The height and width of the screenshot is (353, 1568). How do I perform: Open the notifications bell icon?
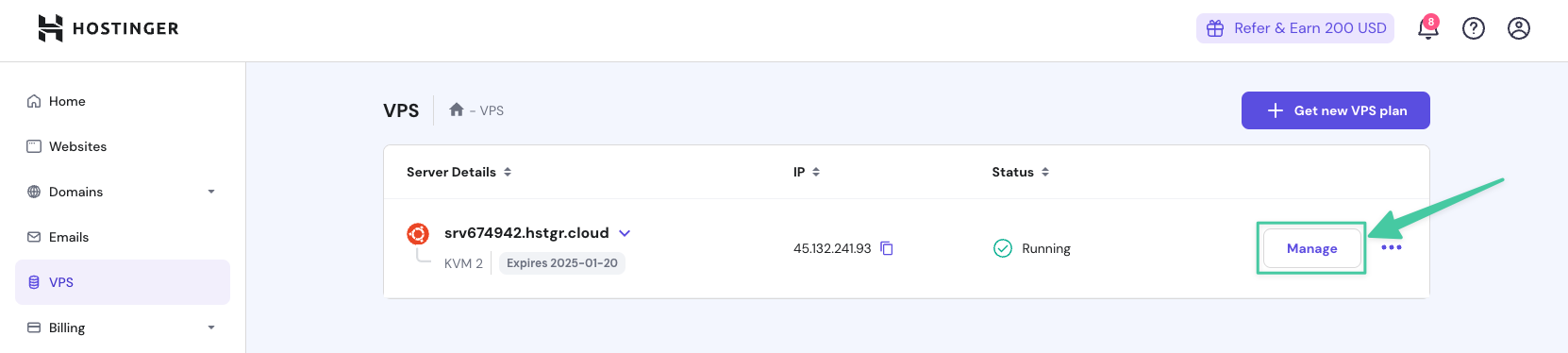pyautogui.click(x=1427, y=28)
